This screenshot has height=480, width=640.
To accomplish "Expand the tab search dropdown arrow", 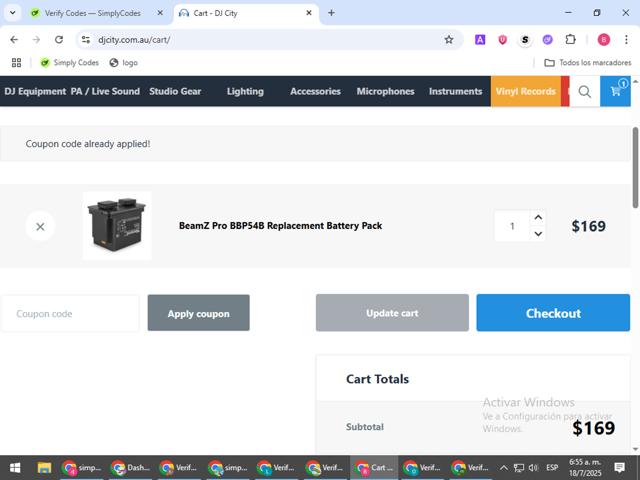I will click(x=13, y=13).
